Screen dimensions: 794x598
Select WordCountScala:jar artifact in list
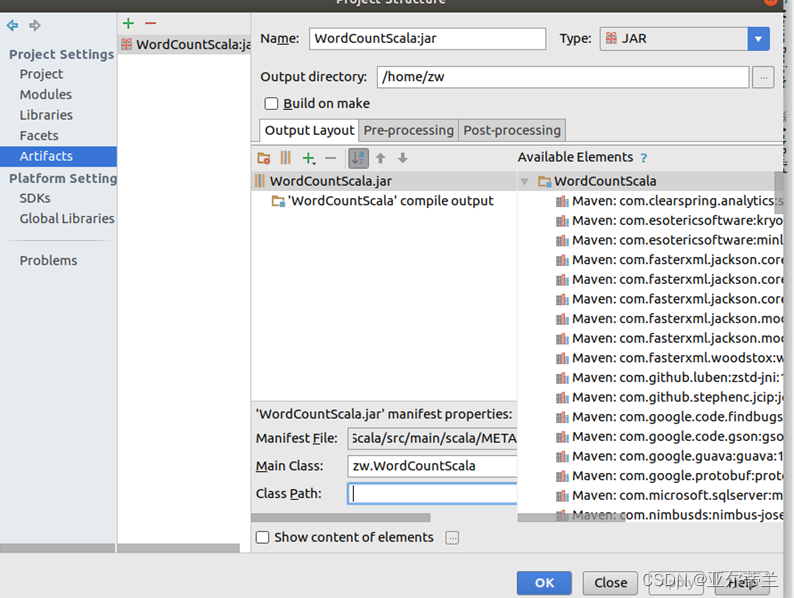185,45
